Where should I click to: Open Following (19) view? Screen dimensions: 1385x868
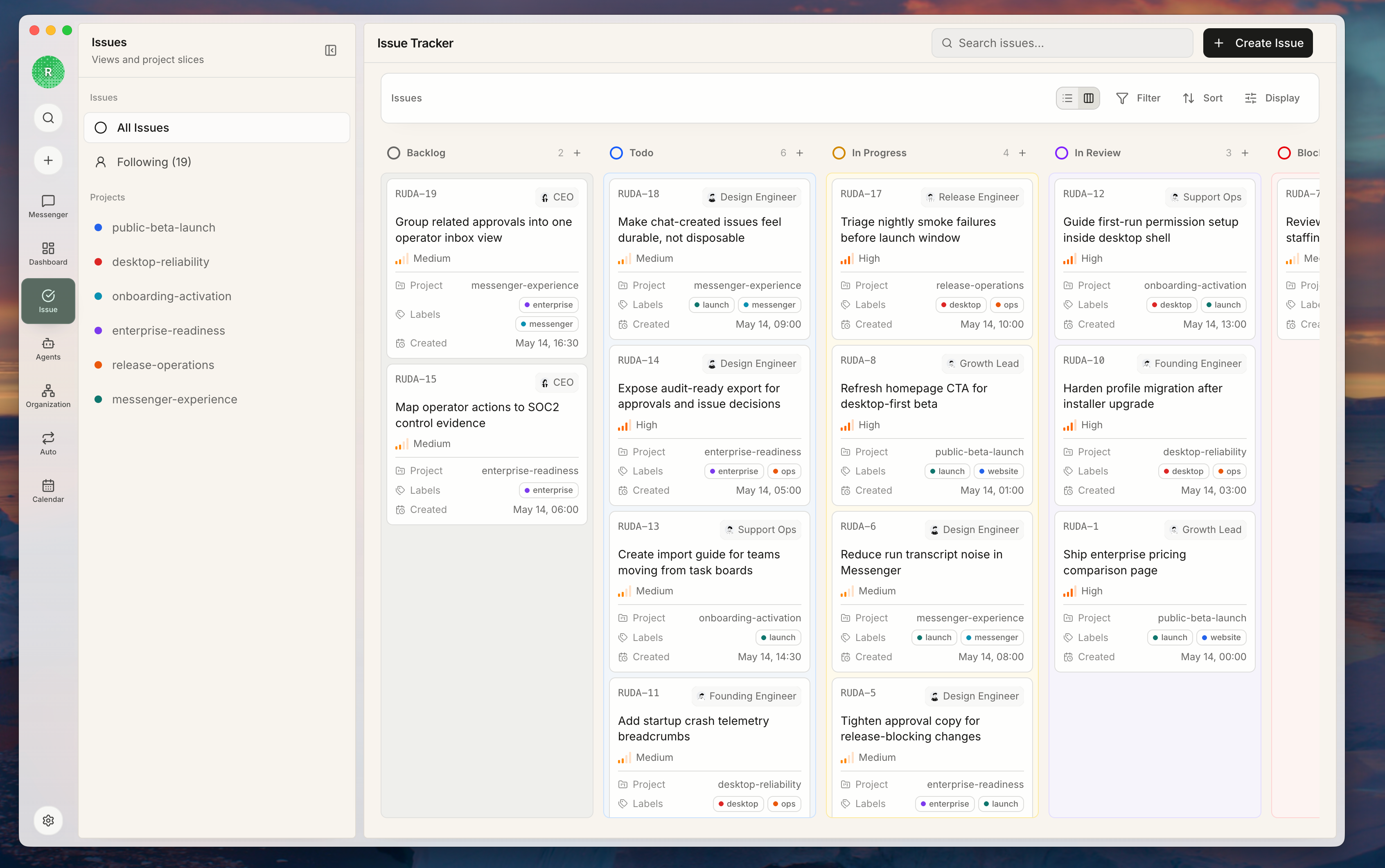coord(217,162)
